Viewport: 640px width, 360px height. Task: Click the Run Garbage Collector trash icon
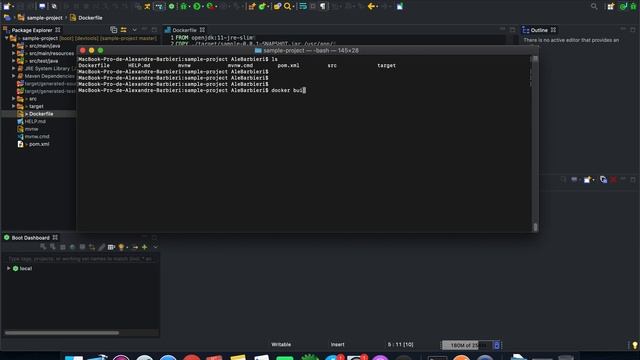pyautogui.click(x=497, y=345)
